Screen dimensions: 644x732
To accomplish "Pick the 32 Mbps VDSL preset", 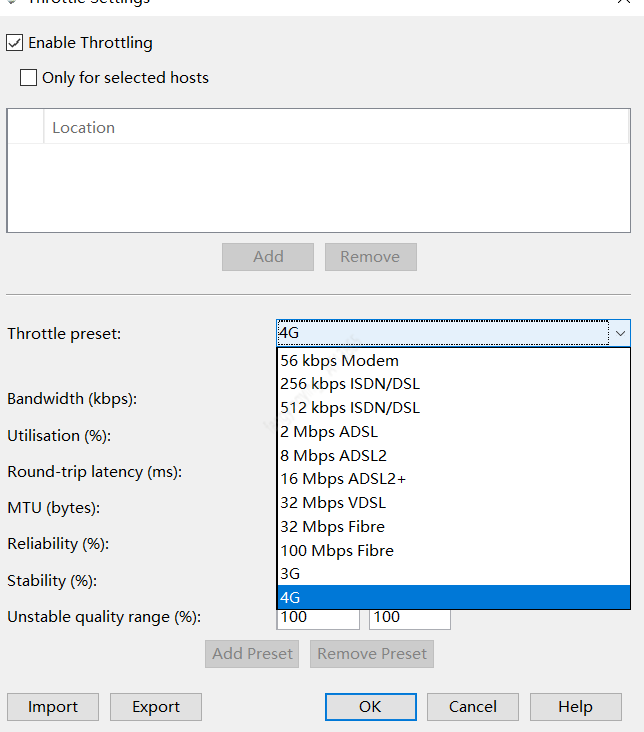I will point(453,503).
